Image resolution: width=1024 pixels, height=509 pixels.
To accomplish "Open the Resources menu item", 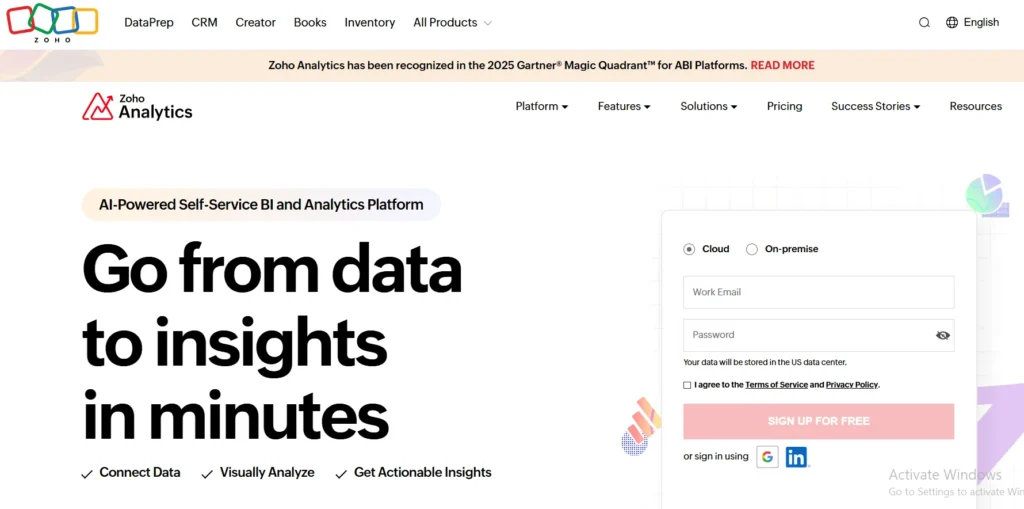I will (976, 106).
